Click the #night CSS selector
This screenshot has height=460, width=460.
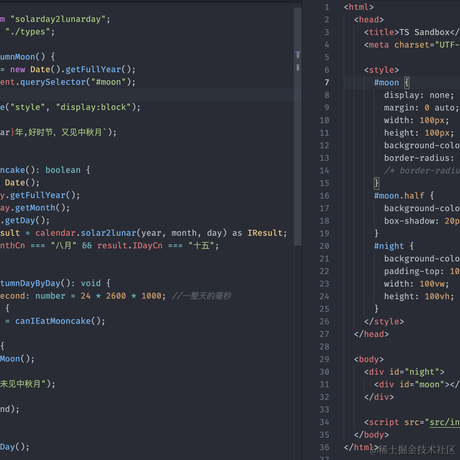[x=389, y=246]
